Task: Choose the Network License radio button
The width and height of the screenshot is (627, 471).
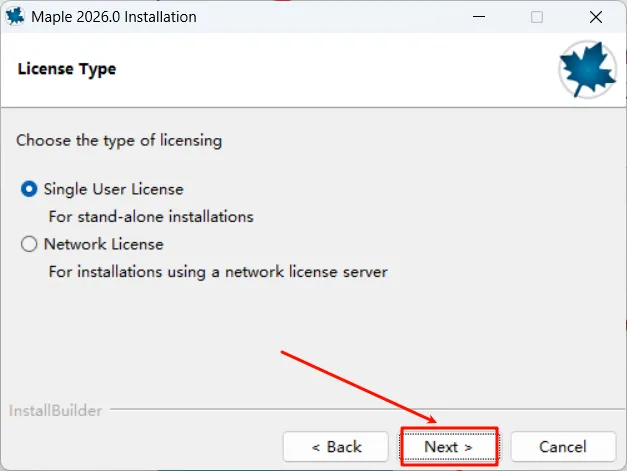Action: [x=29, y=244]
